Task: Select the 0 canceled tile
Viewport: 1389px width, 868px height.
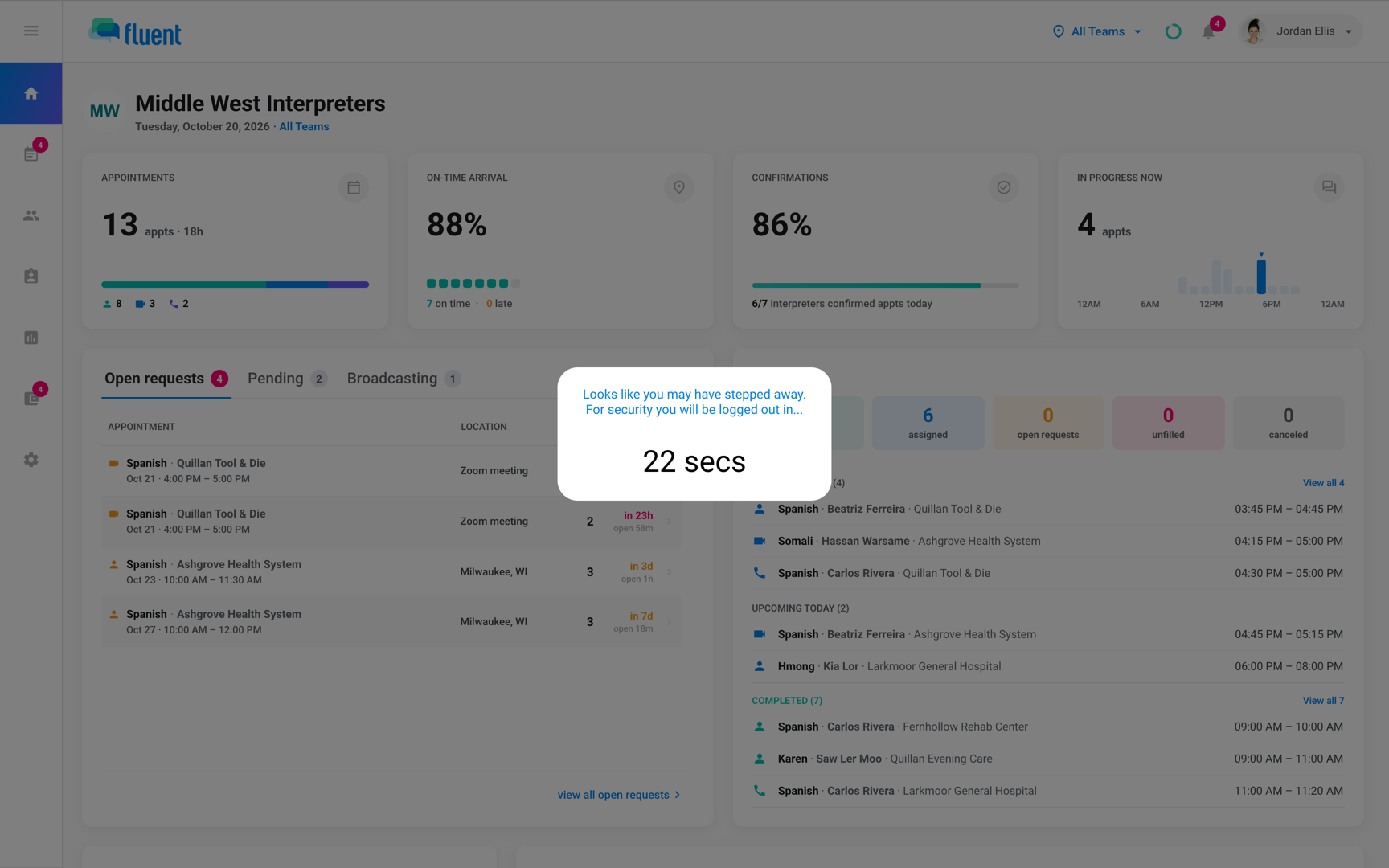Action: click(1289, 423)
